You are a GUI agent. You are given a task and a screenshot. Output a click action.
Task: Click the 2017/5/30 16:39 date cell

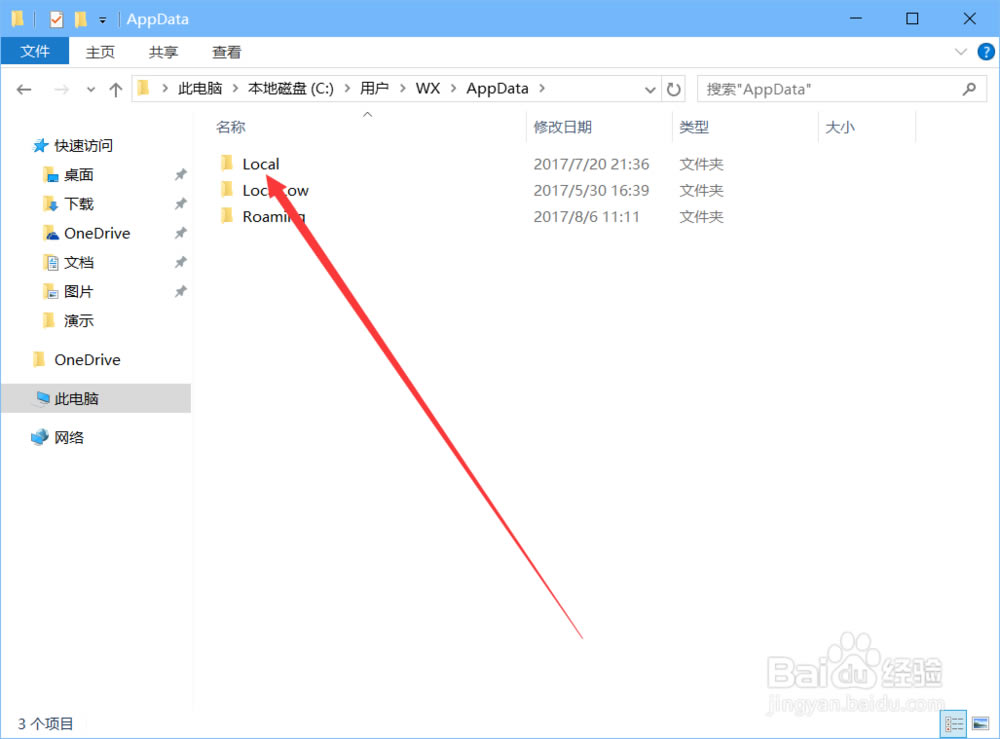591,190
